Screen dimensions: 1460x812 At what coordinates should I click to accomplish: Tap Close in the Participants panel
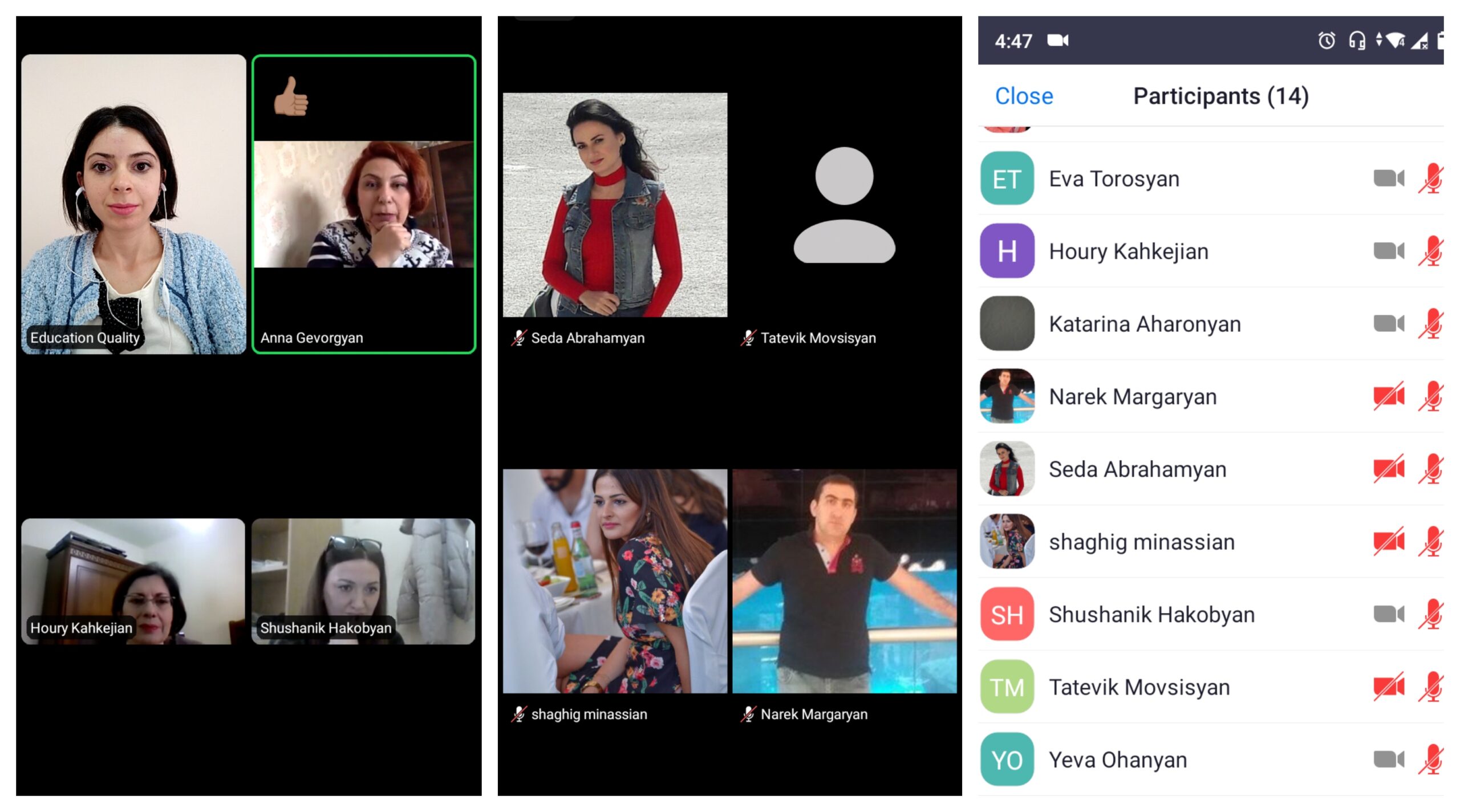tap(1024, 96)
